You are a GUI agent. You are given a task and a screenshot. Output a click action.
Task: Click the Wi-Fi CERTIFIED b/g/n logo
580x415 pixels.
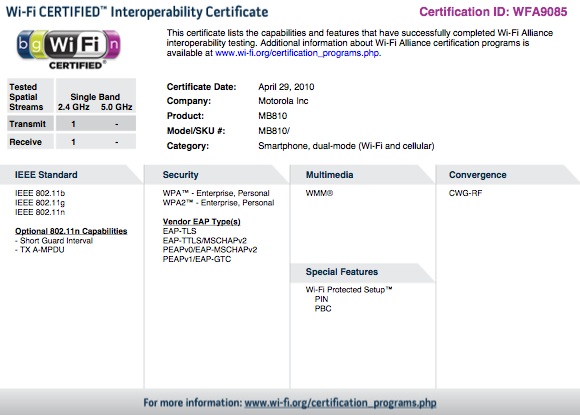(x=69, y=50)
